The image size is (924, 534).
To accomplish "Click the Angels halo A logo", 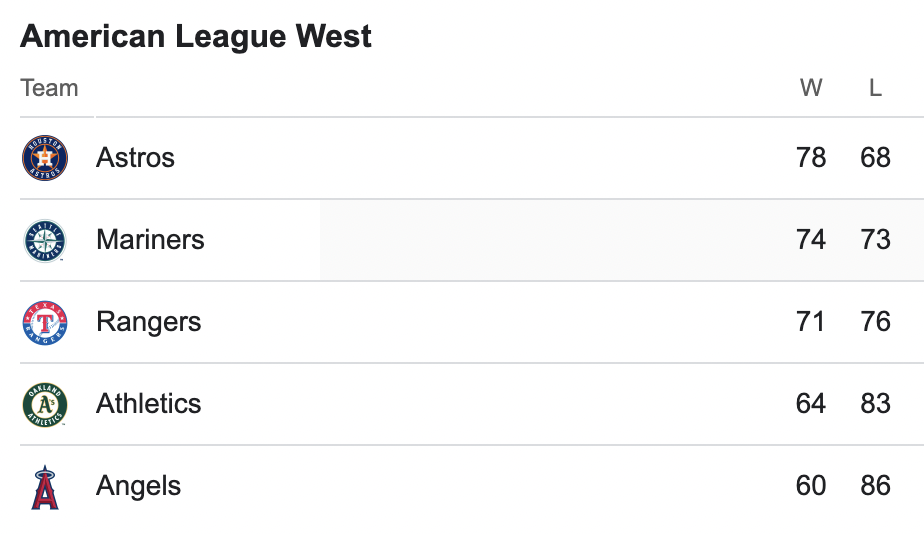I will click(45, 487).
